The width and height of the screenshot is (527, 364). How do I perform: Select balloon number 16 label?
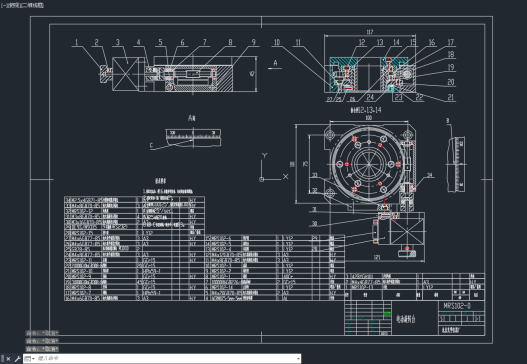click(432, 42)
